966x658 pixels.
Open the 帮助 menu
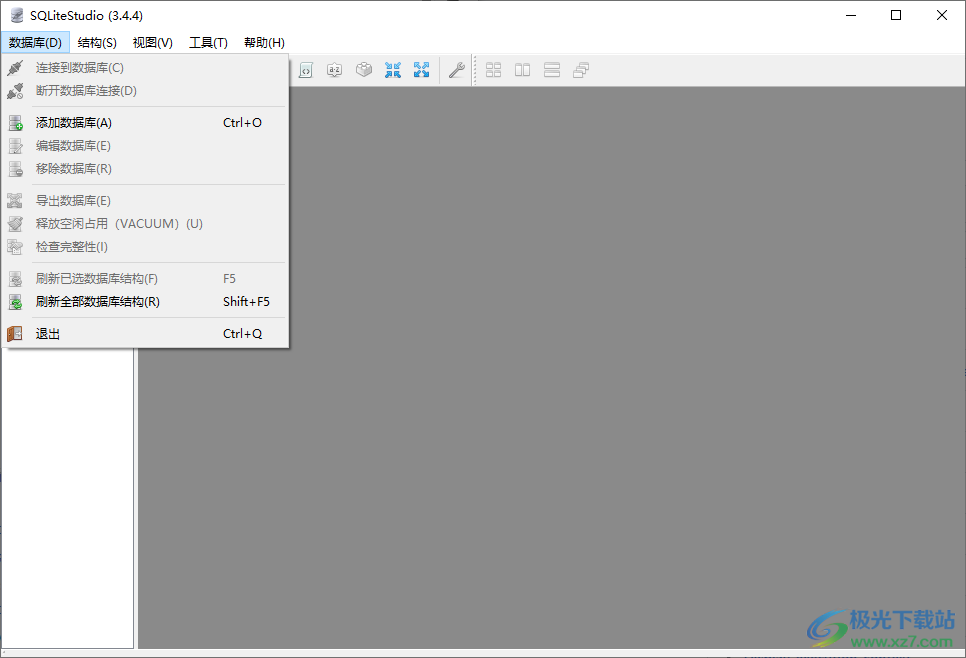263,42
